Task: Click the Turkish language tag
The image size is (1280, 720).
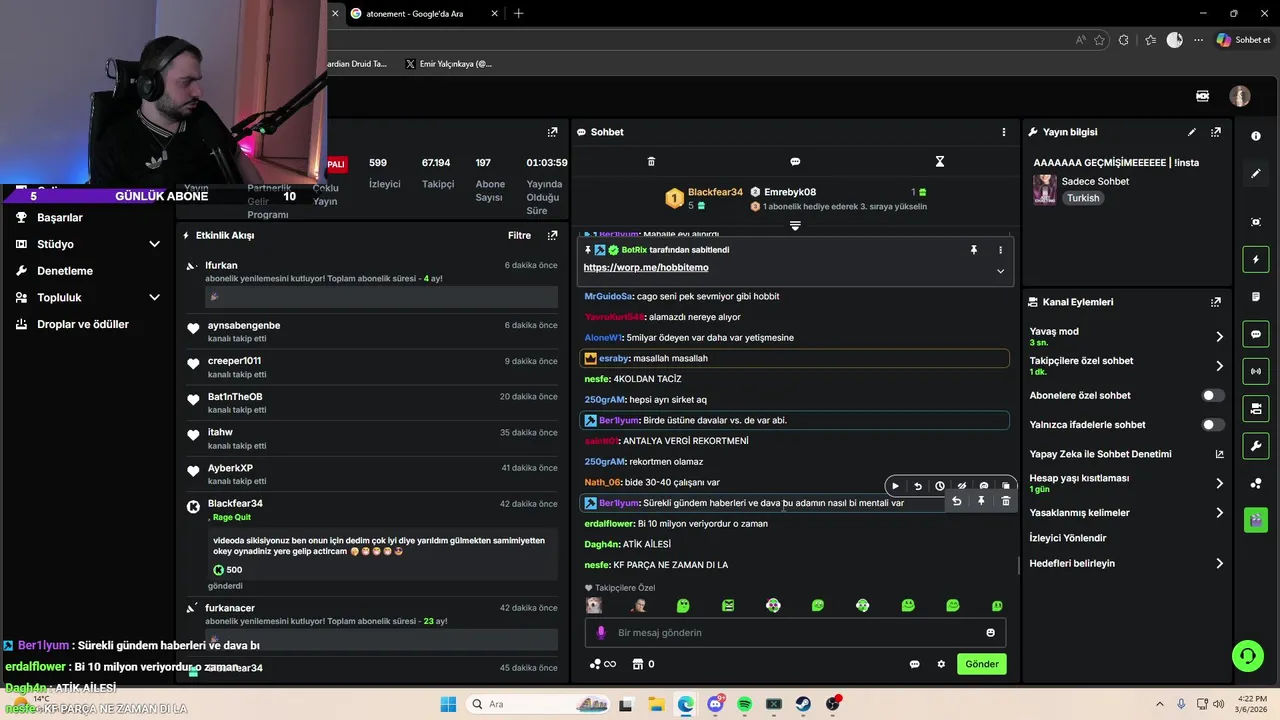Action: pyautogui.click(x=1082, y=198)
